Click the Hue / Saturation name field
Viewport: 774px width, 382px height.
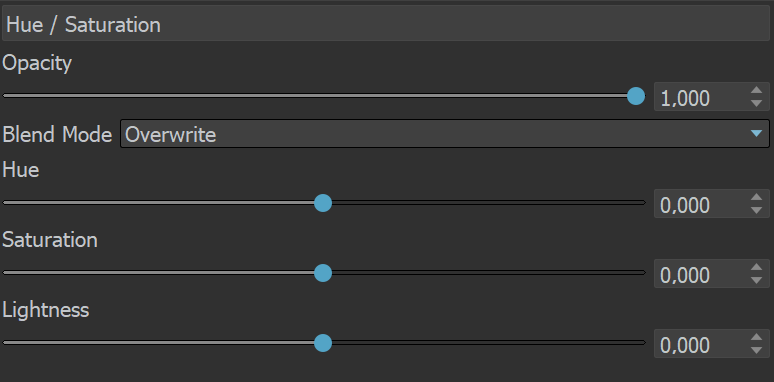(386, 24)
